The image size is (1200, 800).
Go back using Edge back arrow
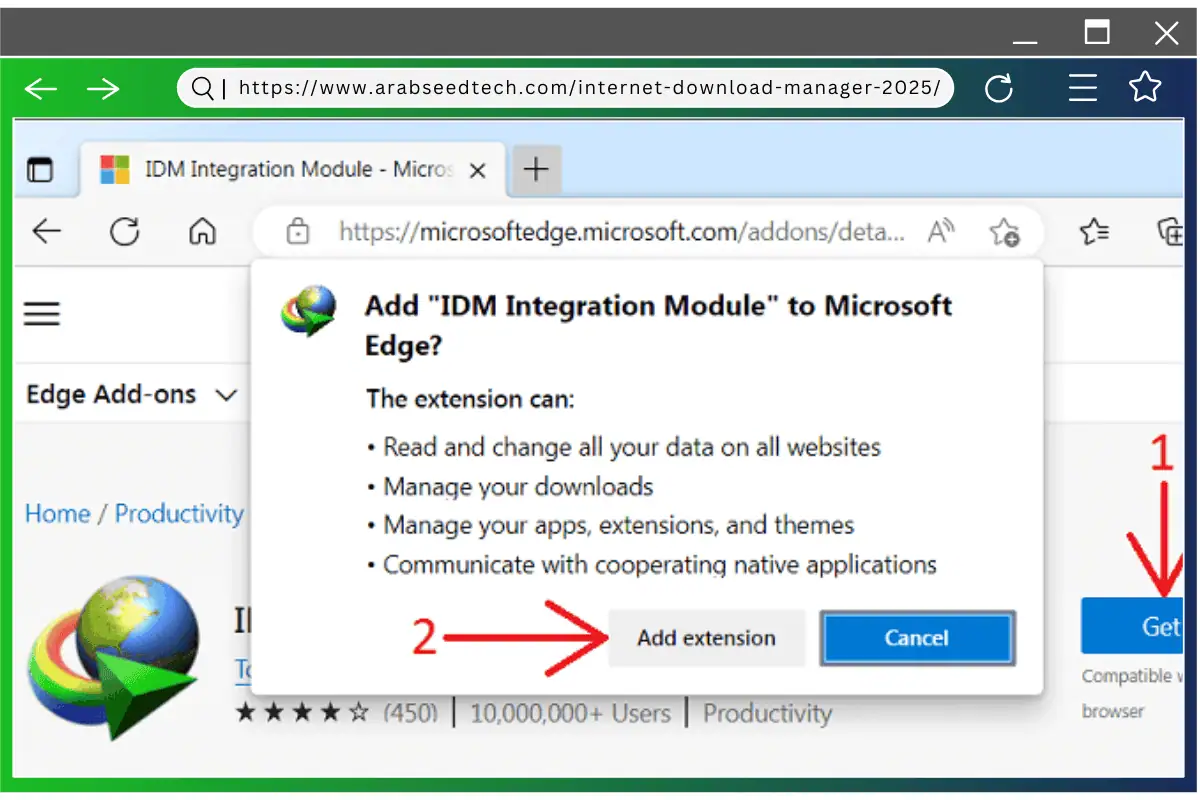pyautogui.click(x=46, y=232)
